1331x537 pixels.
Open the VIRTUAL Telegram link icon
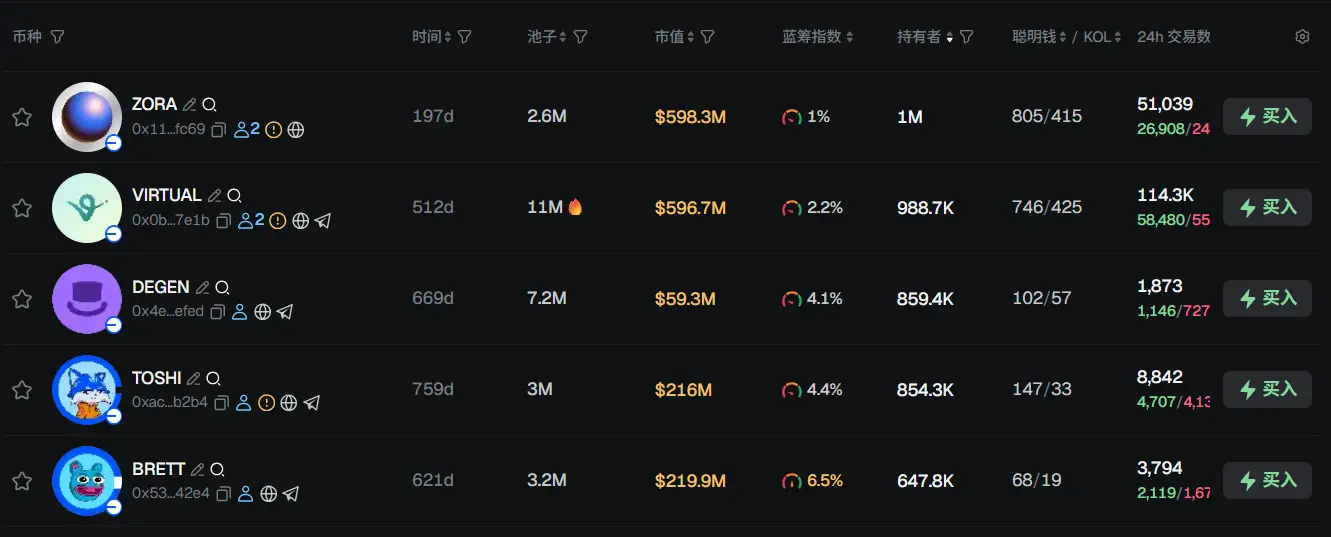(323, 221)
